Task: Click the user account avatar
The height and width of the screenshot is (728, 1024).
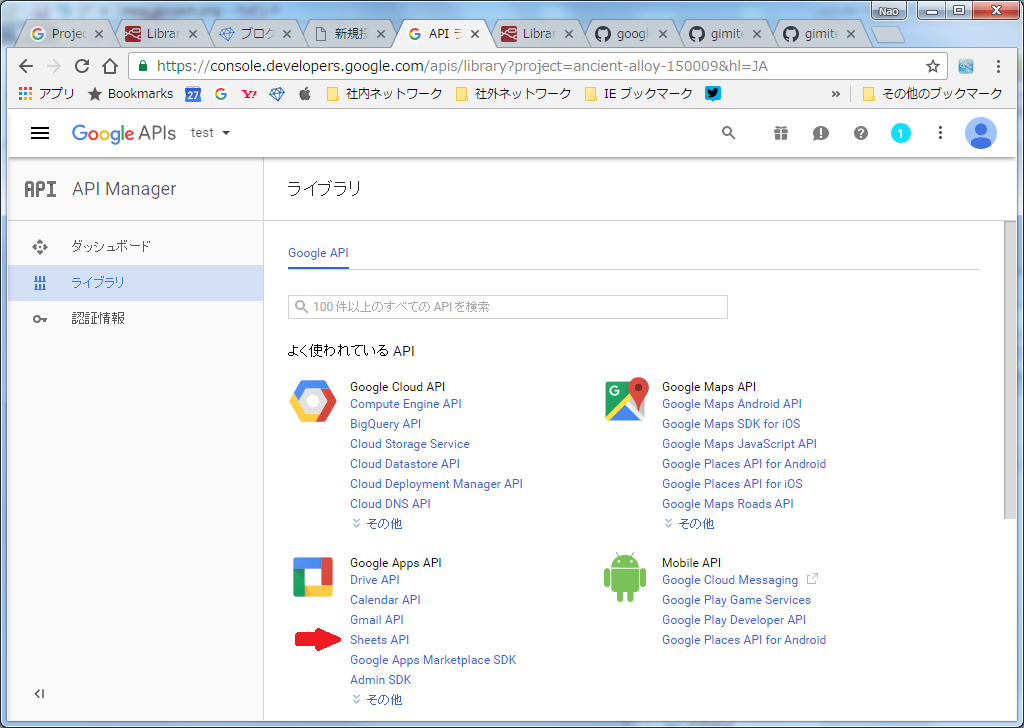Action: [x=980, y=133]
